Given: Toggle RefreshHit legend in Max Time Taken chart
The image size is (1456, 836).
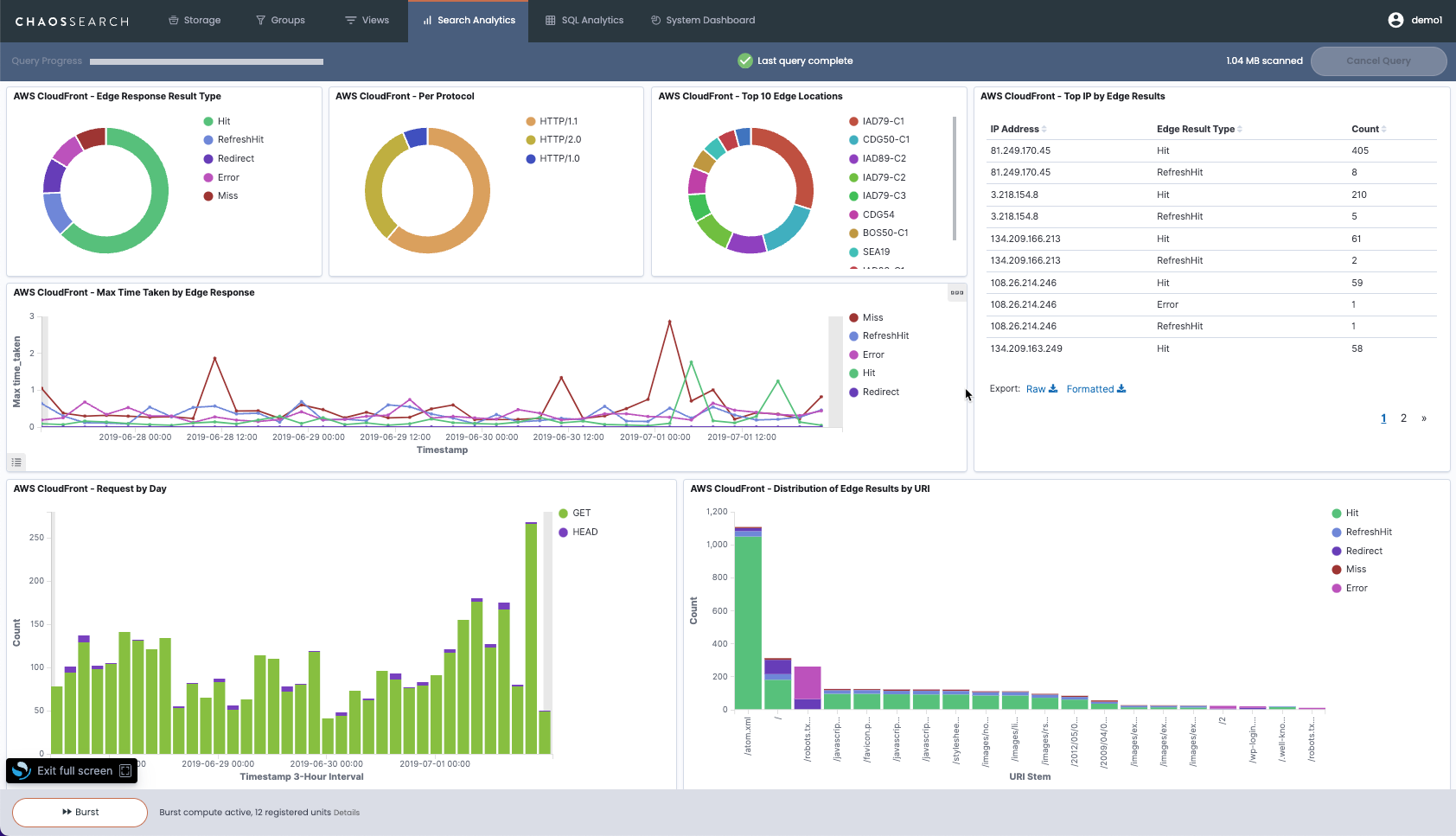Looking at the screenshot, I should [x=879, y=335].
